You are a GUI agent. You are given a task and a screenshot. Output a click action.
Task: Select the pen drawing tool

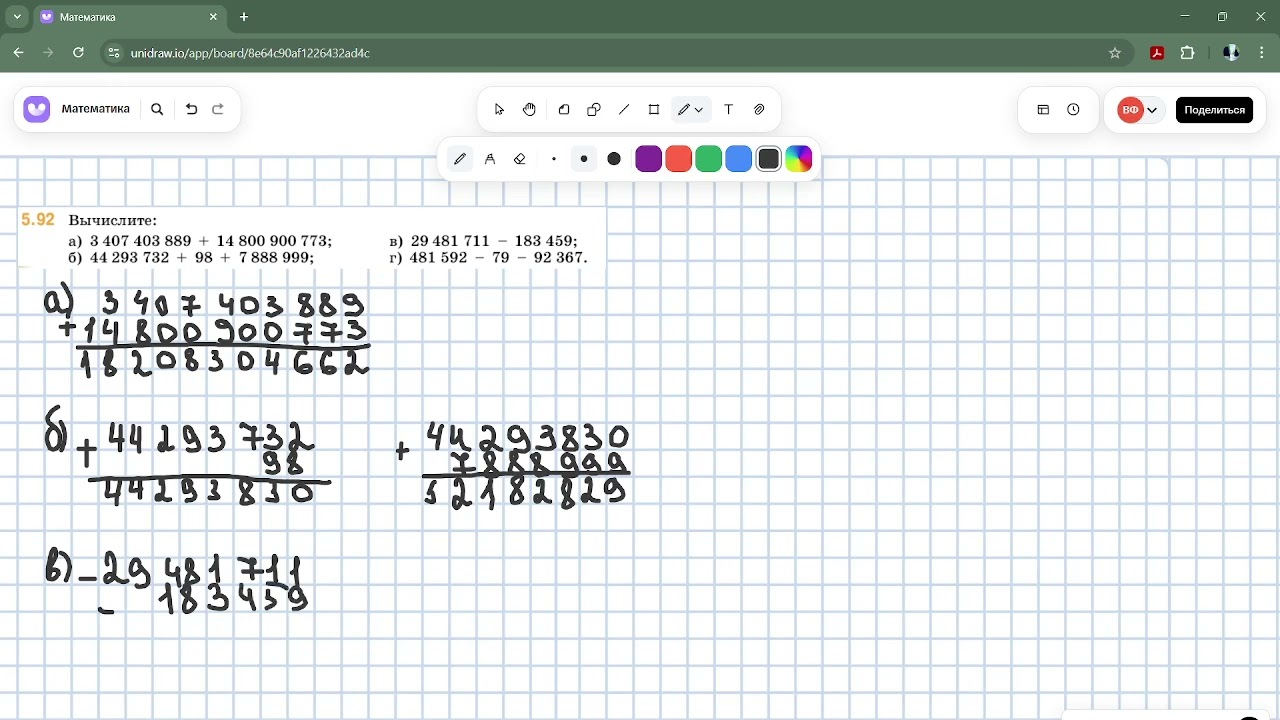pos(684,110)
